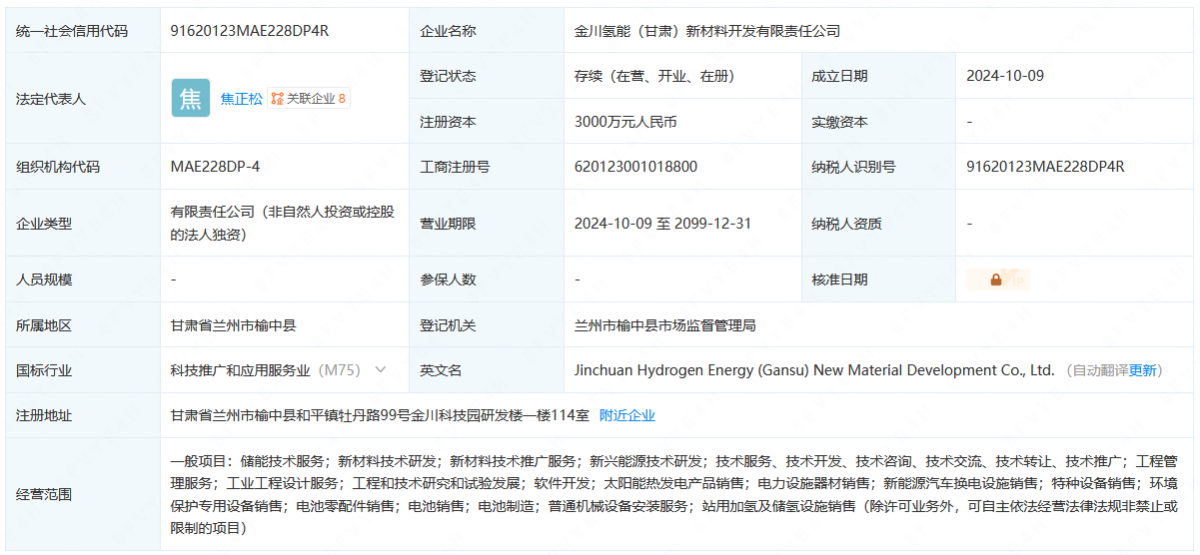This screenshot has height=555, width=1200.
Task: Click the registered address text in 注册地址 row
Action: tap(380, 415)
